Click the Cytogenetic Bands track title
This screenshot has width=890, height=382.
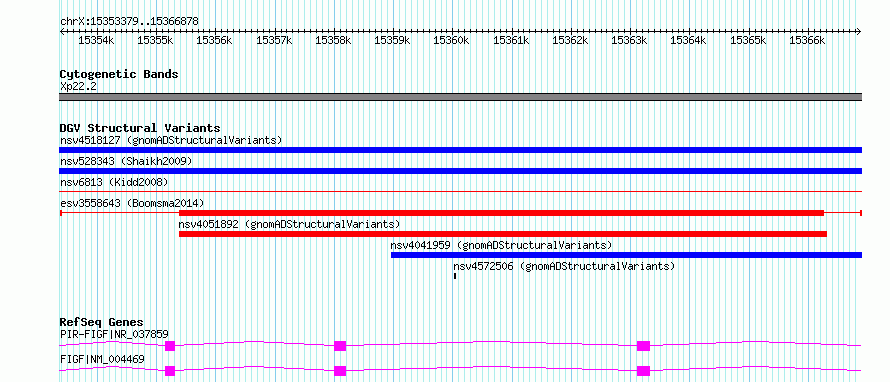click(x=119, y=74)
